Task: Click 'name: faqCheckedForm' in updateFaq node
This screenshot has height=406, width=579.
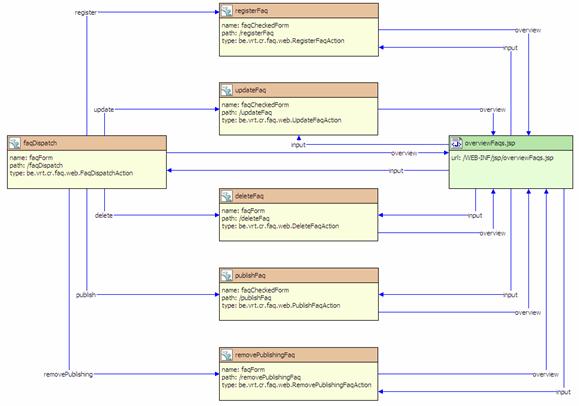Action: (255, 105)
